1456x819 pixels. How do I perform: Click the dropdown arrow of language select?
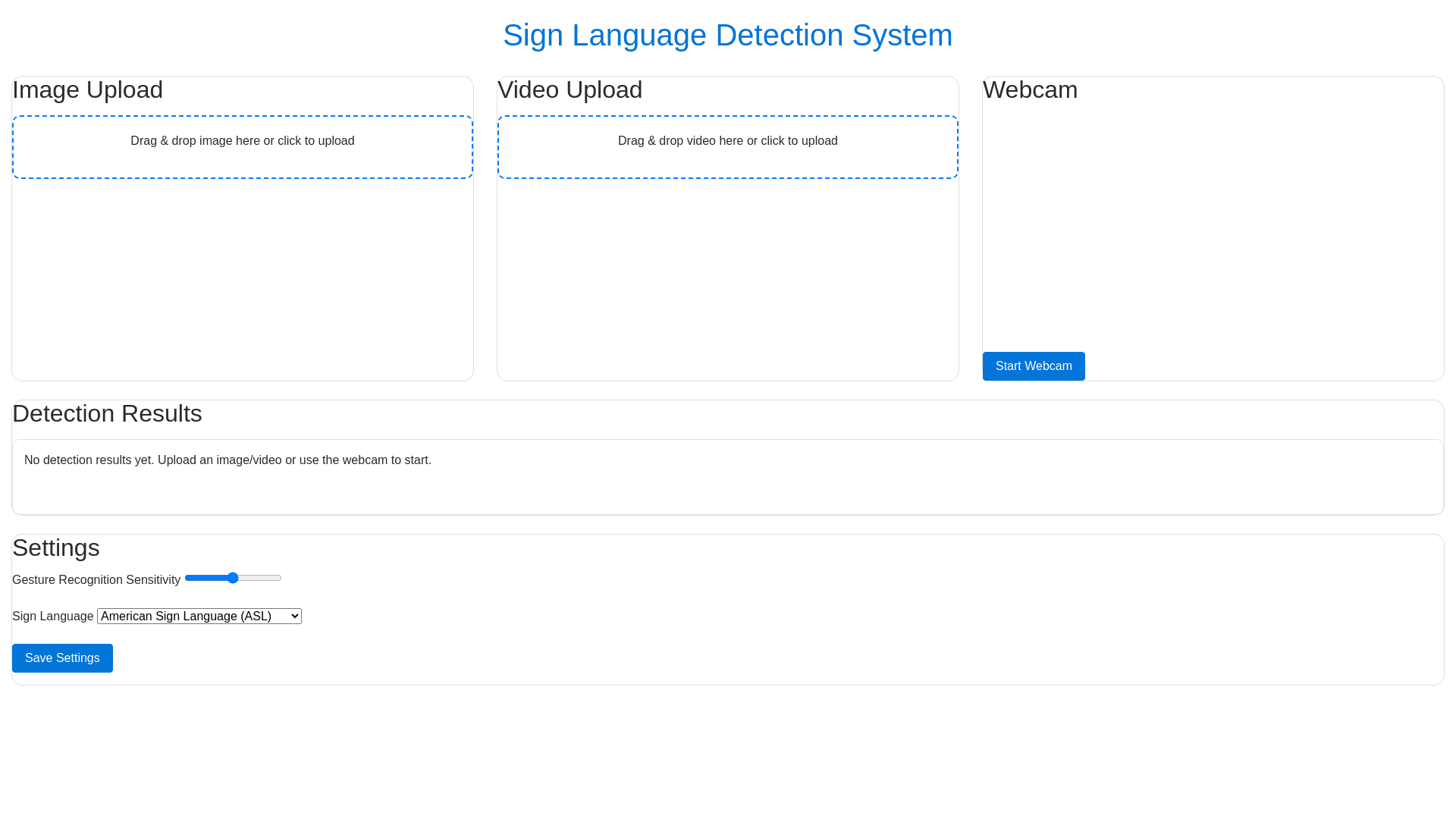coord(295,617)
